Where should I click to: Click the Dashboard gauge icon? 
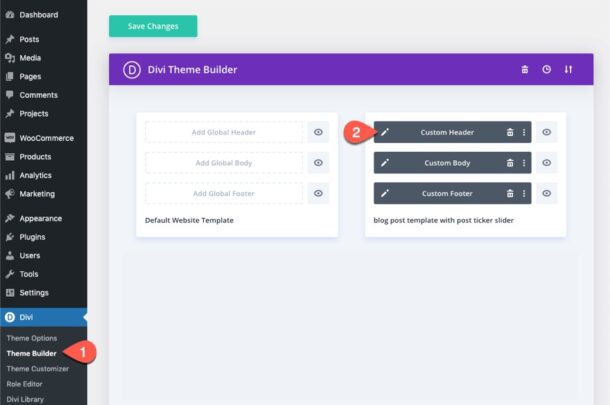coord(10,15)
